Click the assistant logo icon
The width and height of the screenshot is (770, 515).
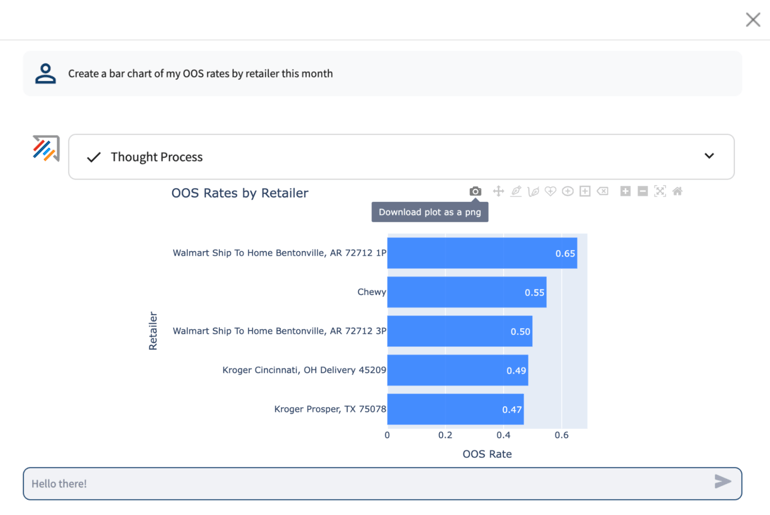[46, 148]
